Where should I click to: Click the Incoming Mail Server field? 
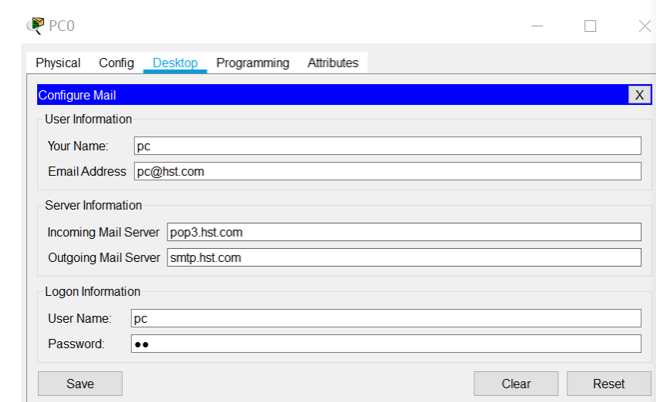click(404, 232)
